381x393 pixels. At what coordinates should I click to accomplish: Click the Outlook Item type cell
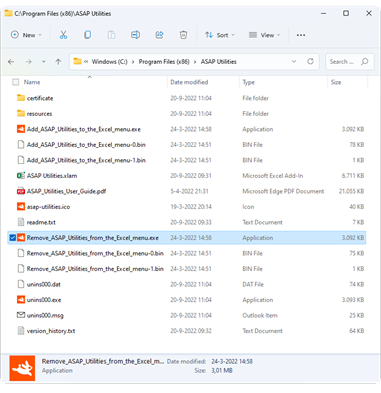click(260, 315)
